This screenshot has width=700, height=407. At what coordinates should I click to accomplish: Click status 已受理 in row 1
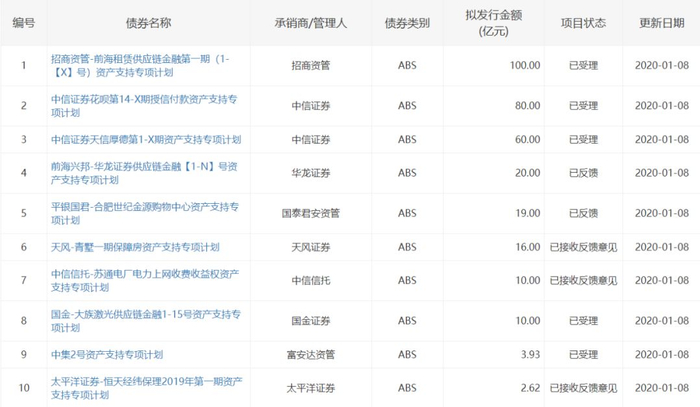(x=583, y=66)
